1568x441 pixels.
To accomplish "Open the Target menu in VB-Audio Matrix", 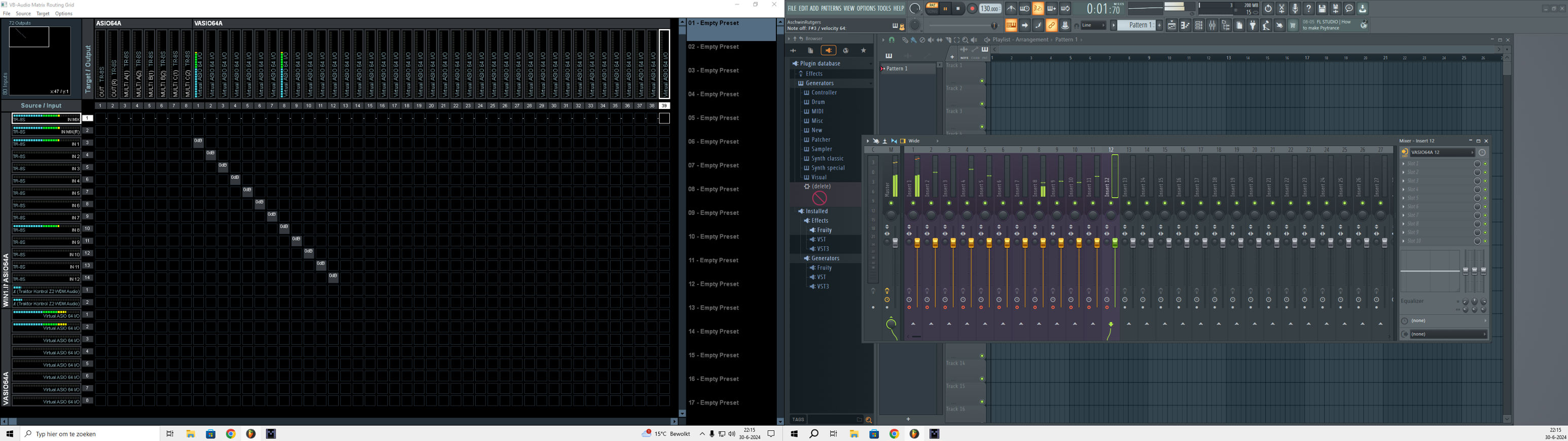I will 43,13.
